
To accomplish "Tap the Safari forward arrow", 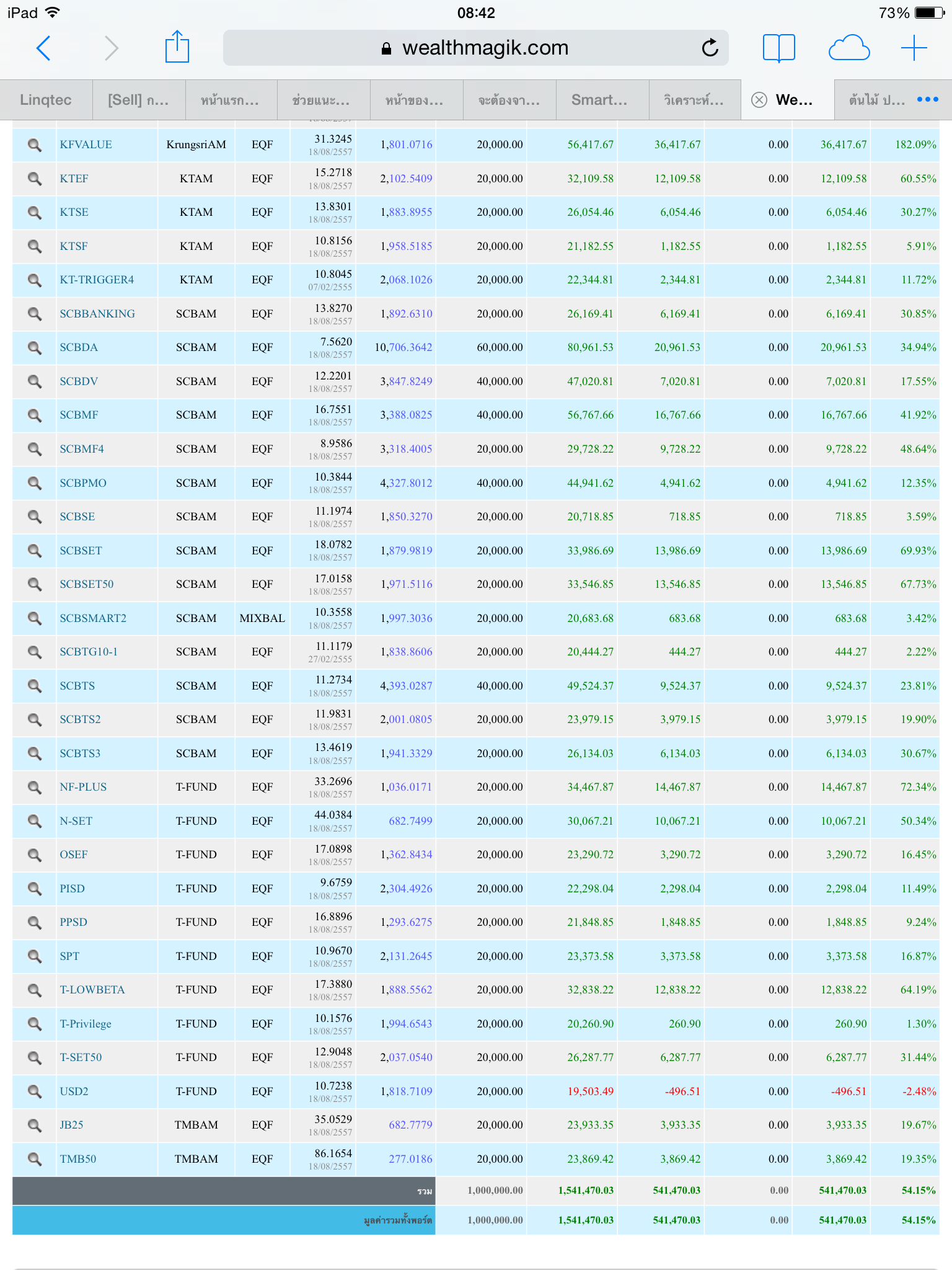I will [112, 48].
